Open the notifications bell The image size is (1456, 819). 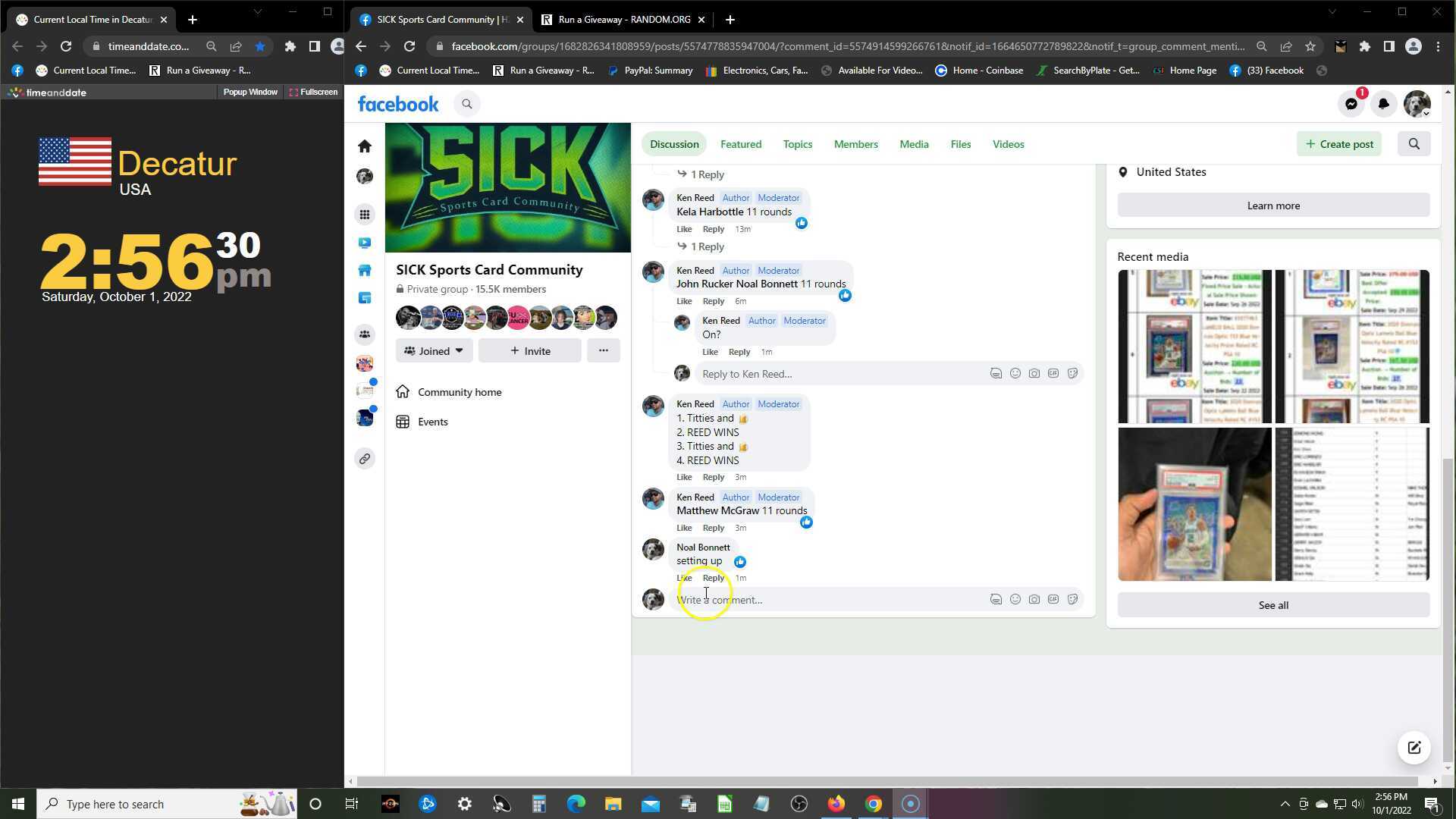click(1383, 104)
